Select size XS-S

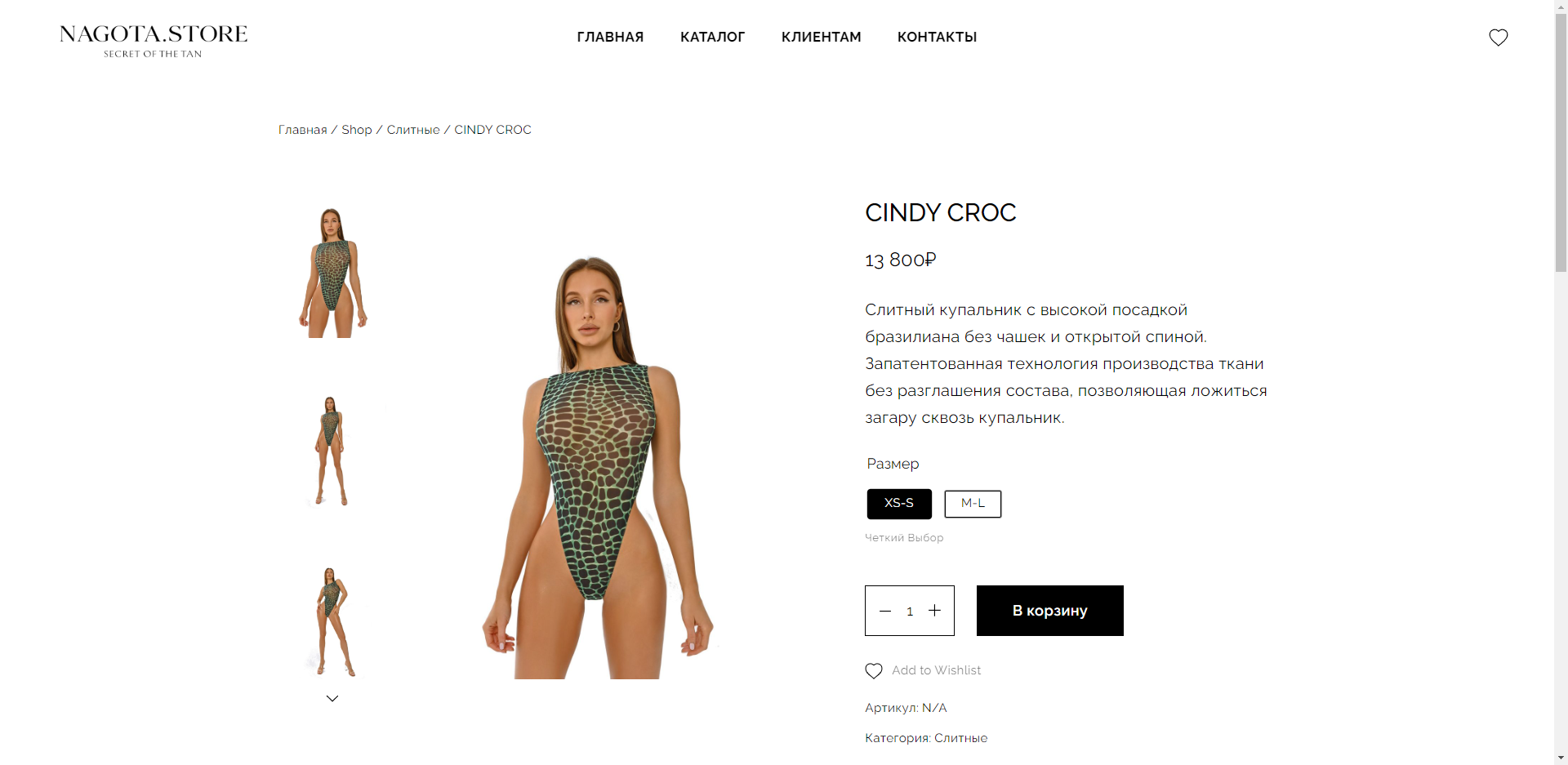click(x=899, y=504)
